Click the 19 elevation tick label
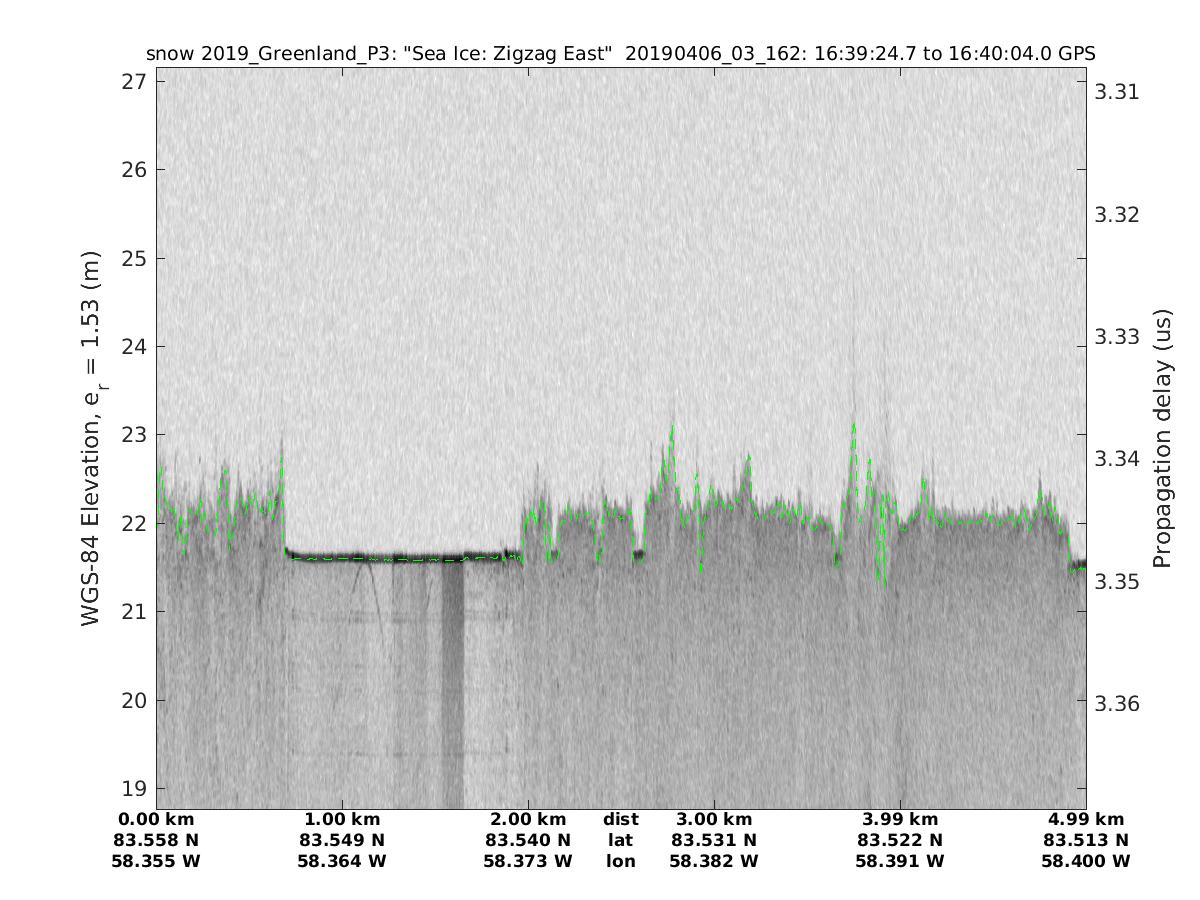 [134, 788]
